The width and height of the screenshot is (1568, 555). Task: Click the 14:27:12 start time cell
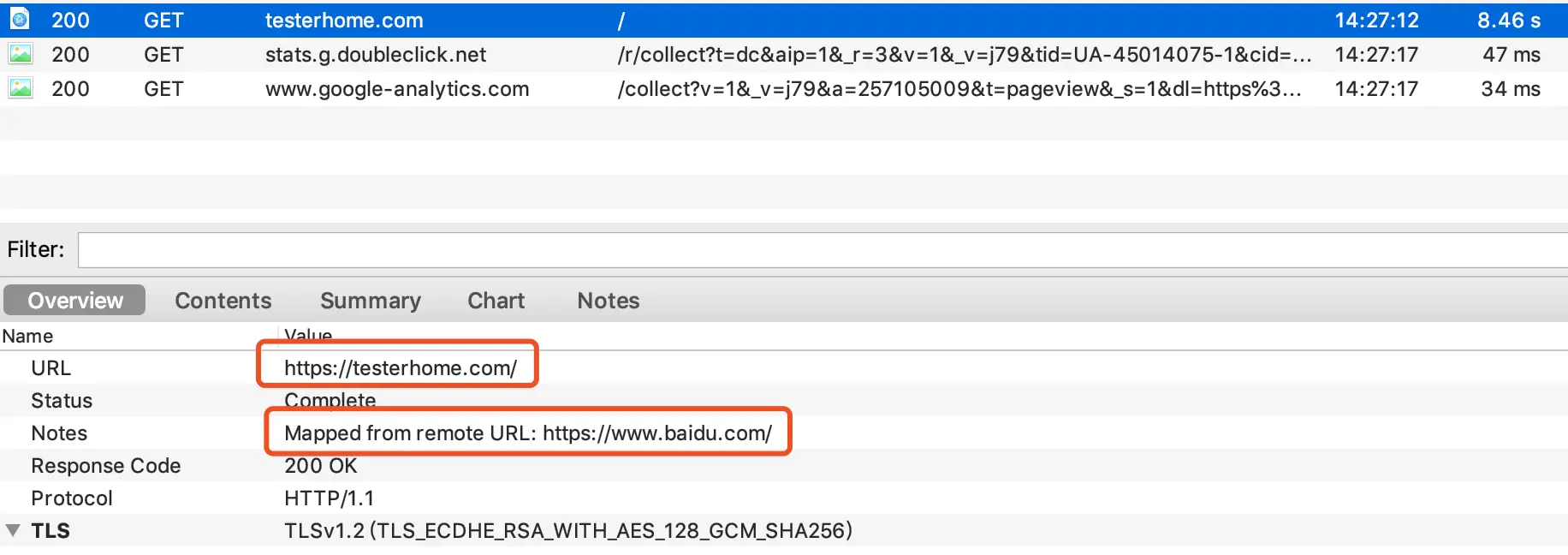(1376, 20)
